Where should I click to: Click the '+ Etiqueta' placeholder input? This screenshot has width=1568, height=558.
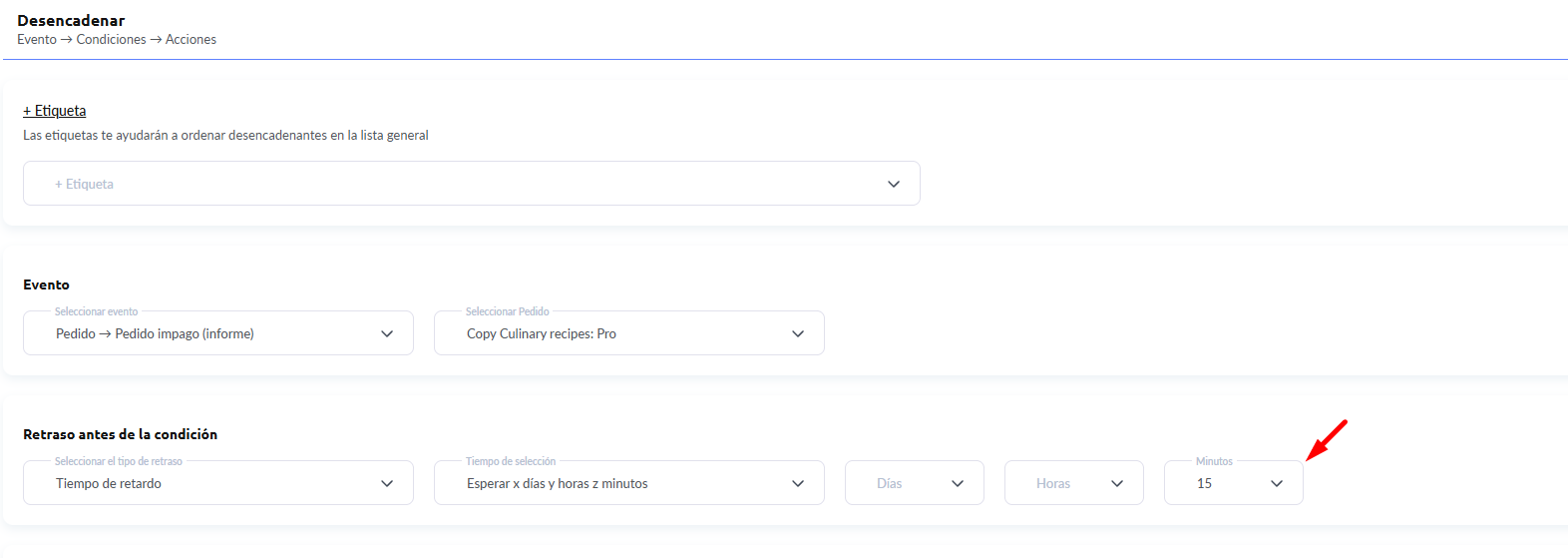pos(399,184)
